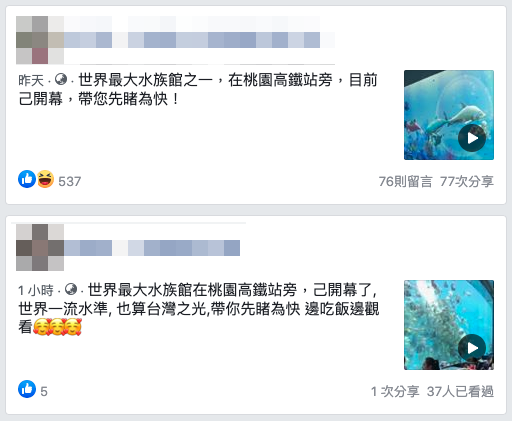Click the like icon on the second post

[x=27, y=389]
